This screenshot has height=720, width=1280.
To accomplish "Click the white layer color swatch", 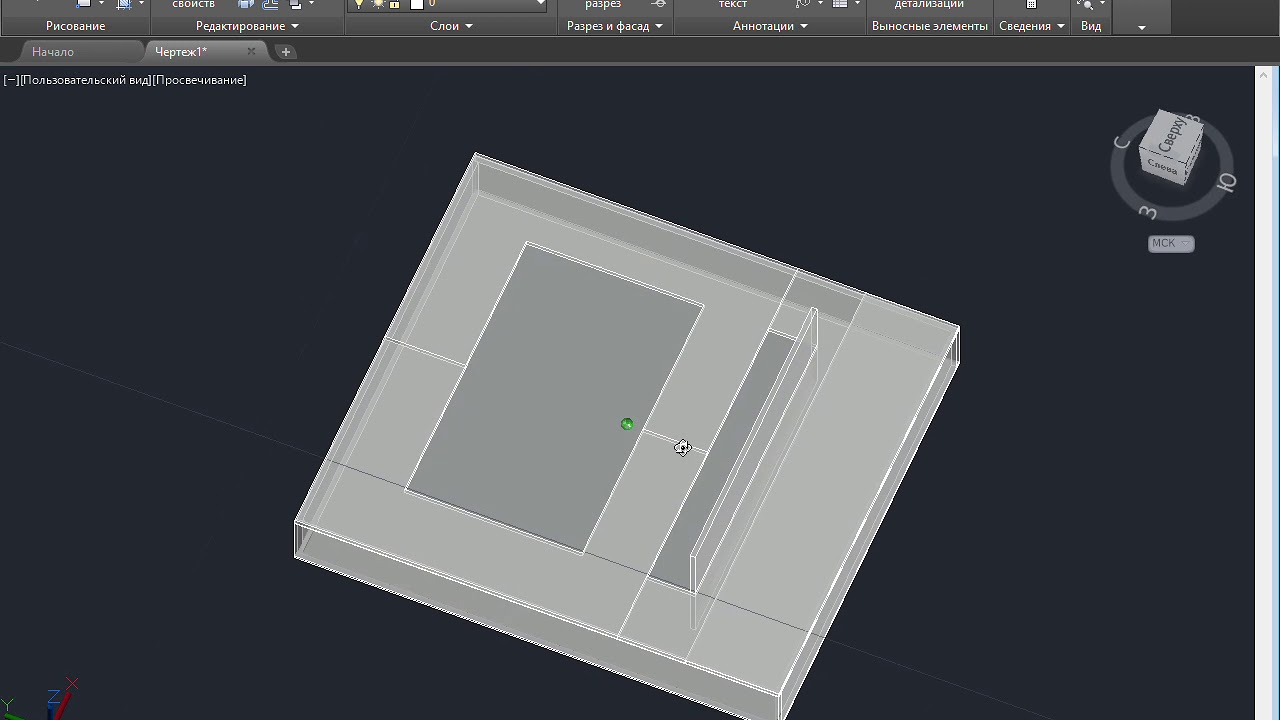I will click(417, 4).
